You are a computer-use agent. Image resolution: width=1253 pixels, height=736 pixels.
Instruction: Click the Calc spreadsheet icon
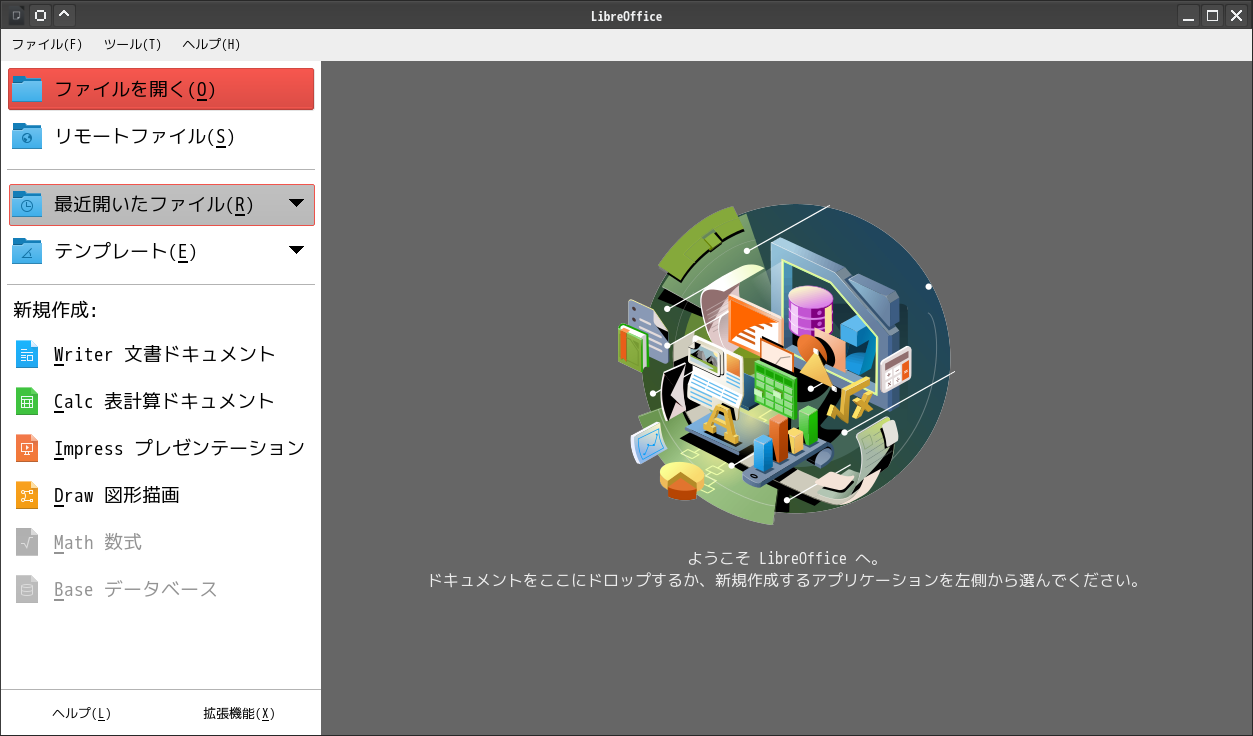27,401
